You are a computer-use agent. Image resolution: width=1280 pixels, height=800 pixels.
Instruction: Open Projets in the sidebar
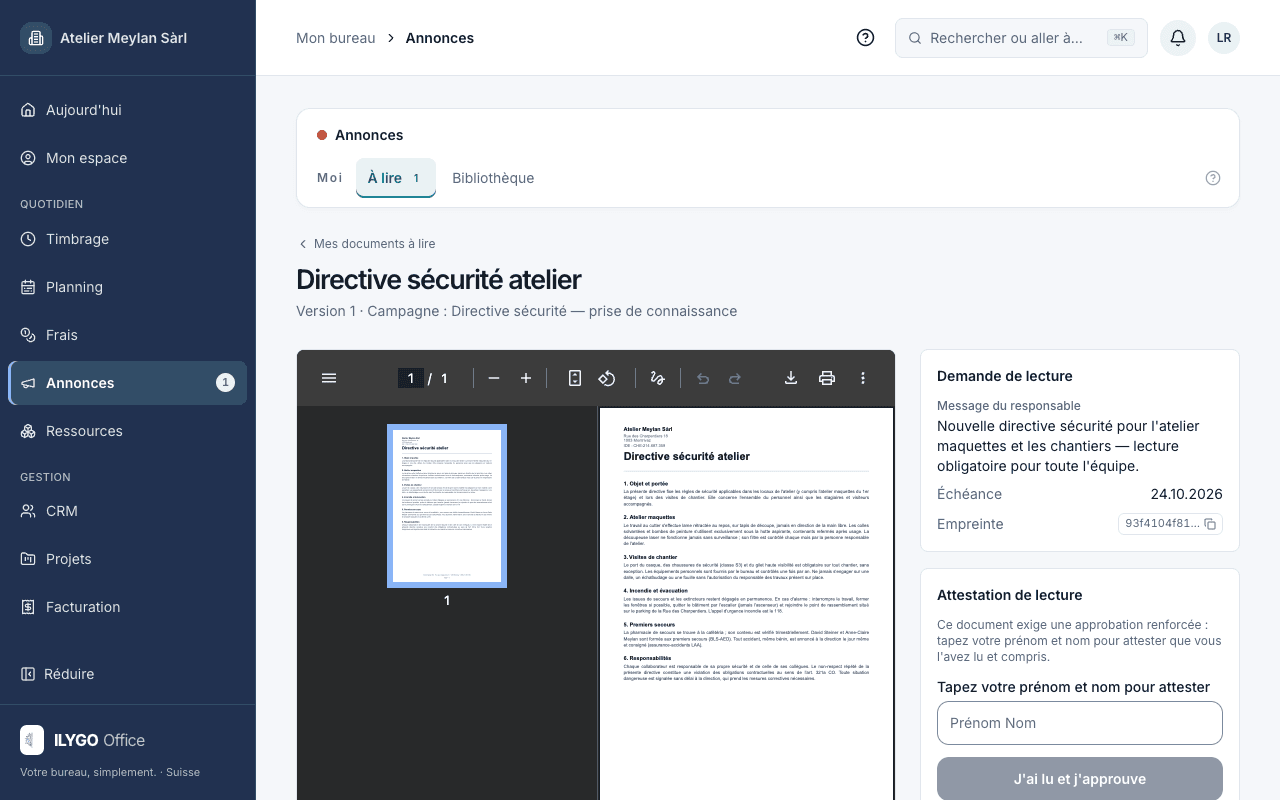[128, 559]
